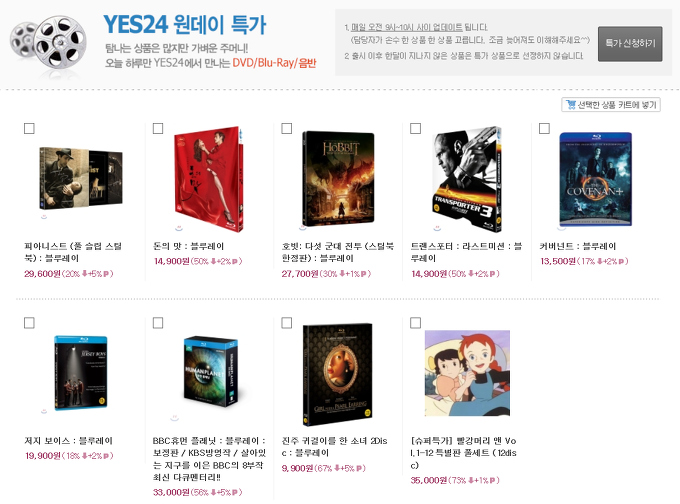The height and width of the screenshot is (504, 680).
Task: Click the small smiley icon under Human Planet box
Action: pyautogui.click(x=174, y=418)
